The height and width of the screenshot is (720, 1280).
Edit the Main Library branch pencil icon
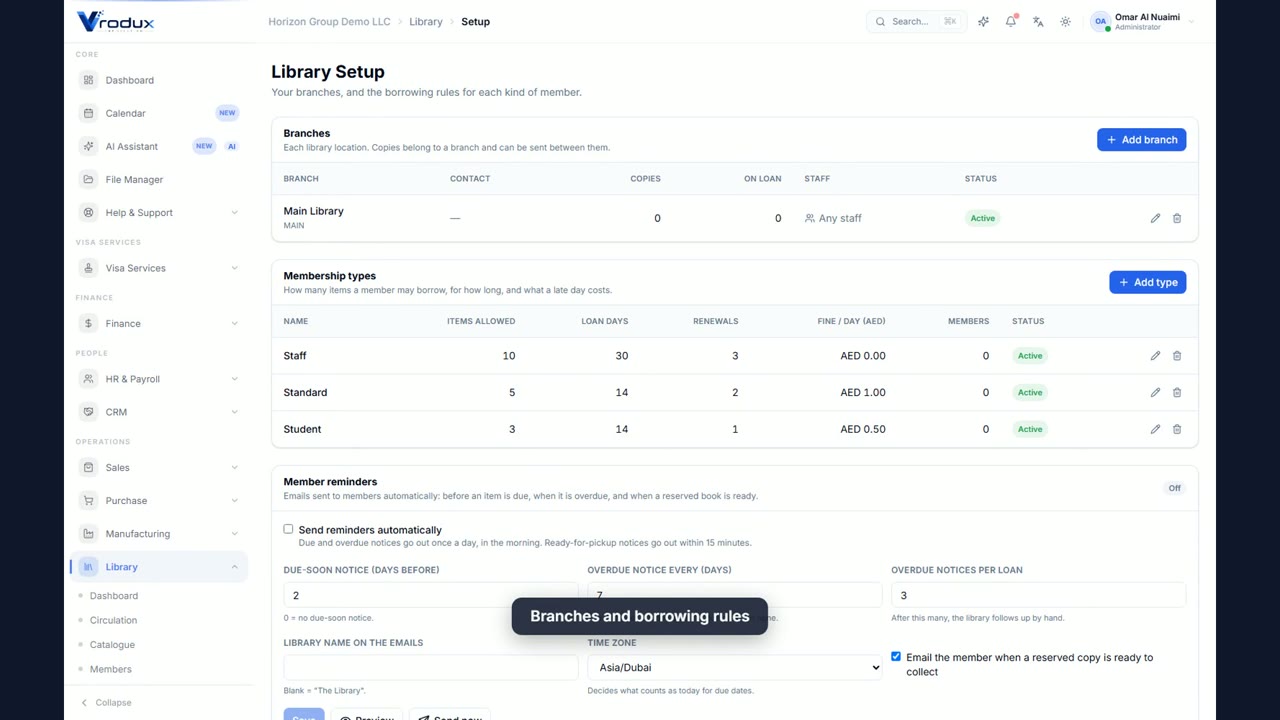coord(1155,218)
